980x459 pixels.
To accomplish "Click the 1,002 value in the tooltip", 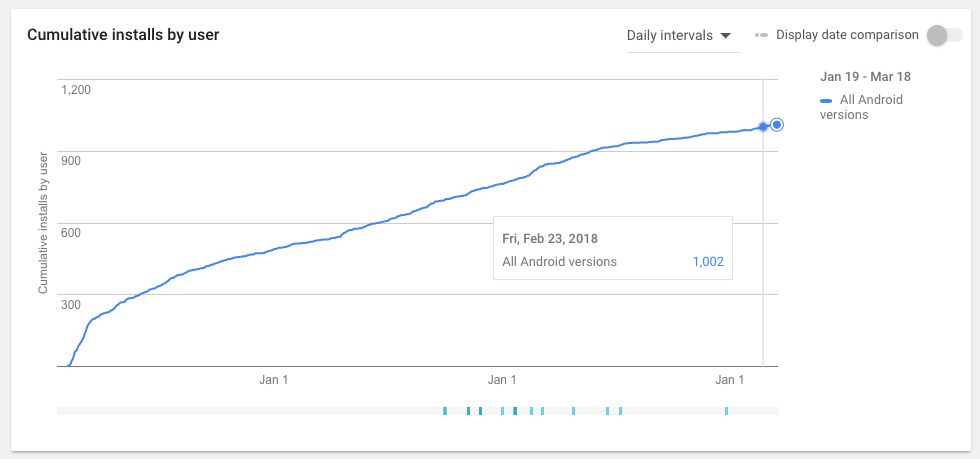I will click(x=707, y=262).
